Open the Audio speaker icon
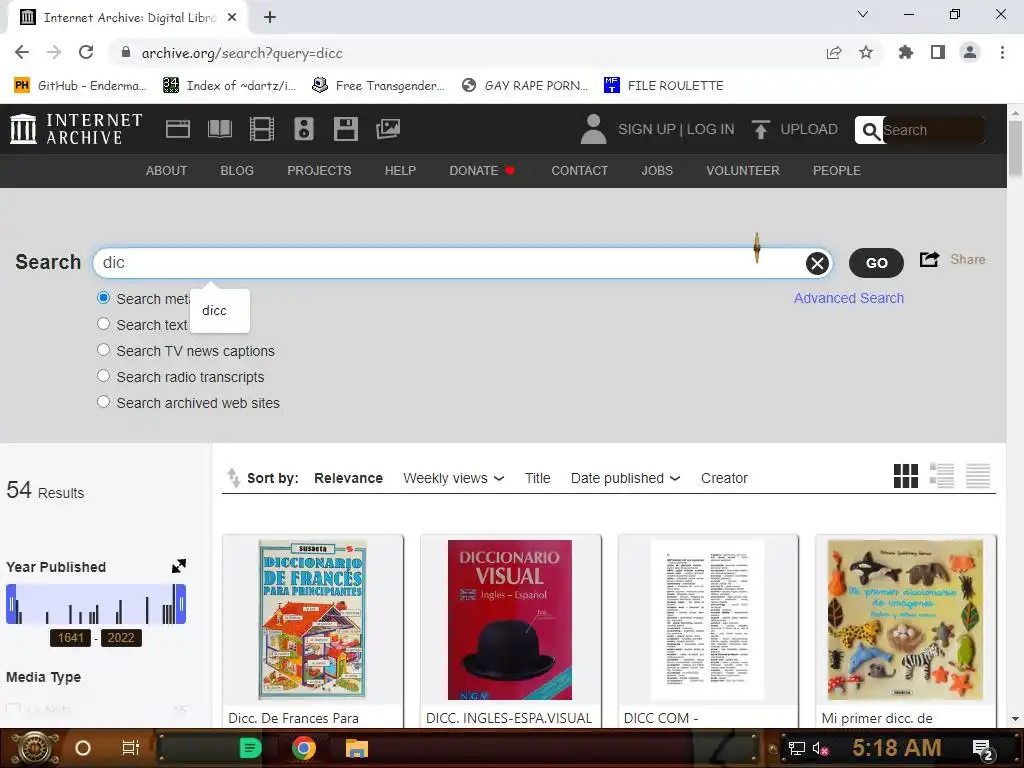The image size is (1024, 768). click(x=304, y=129)
